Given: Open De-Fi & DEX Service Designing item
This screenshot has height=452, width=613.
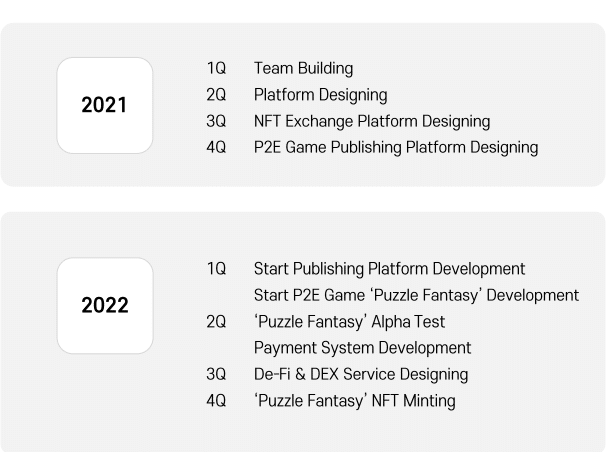Looking at the screenshot, I should click(361, 374).
